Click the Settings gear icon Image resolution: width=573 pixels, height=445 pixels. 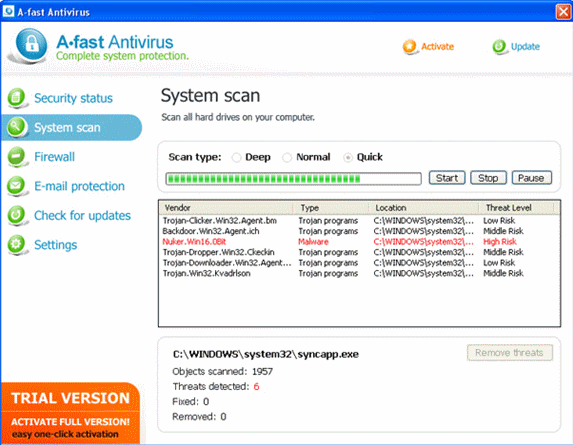tap(16, 244)
